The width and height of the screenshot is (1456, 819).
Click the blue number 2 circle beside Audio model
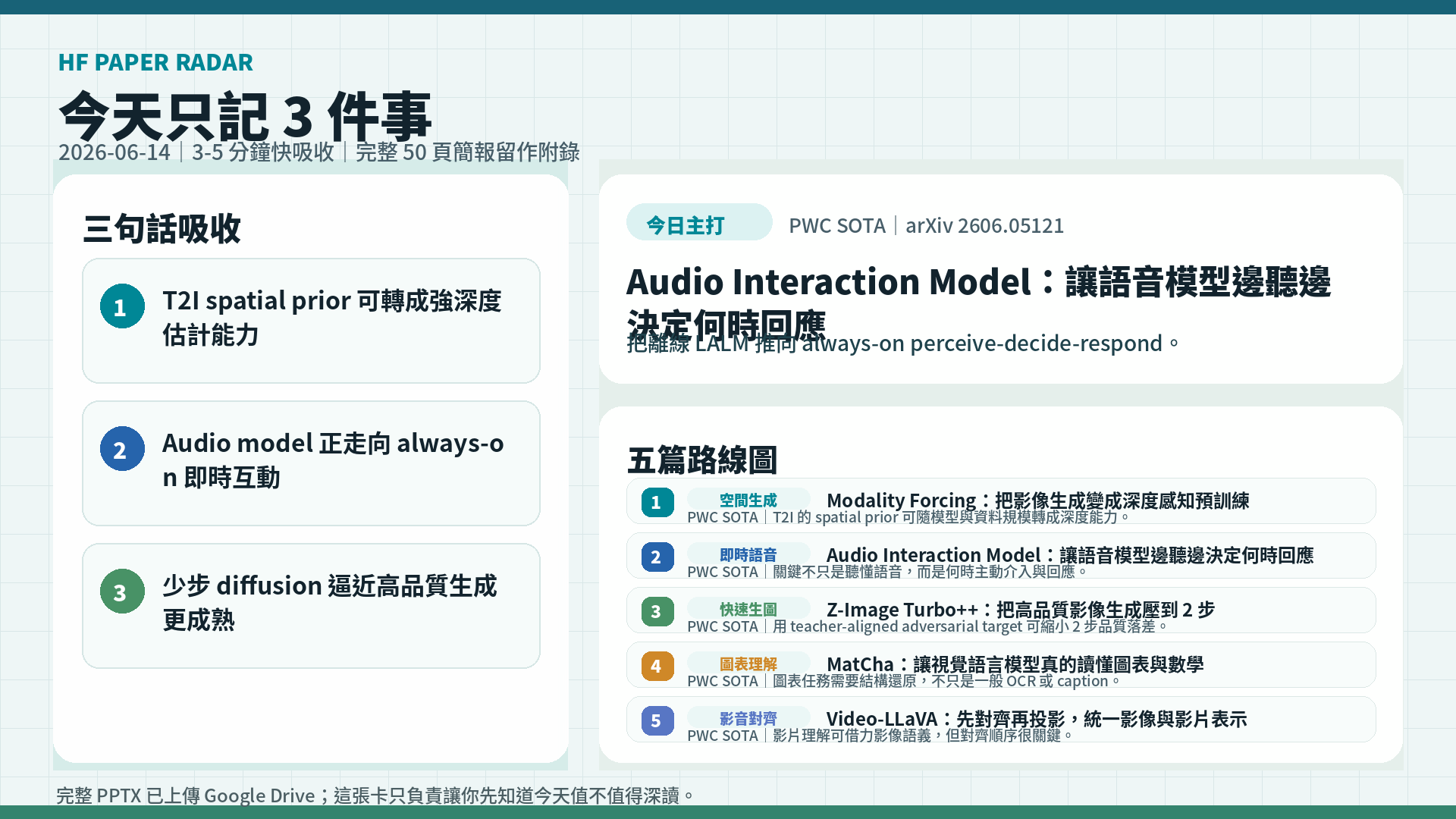click(x=122, y=449)
